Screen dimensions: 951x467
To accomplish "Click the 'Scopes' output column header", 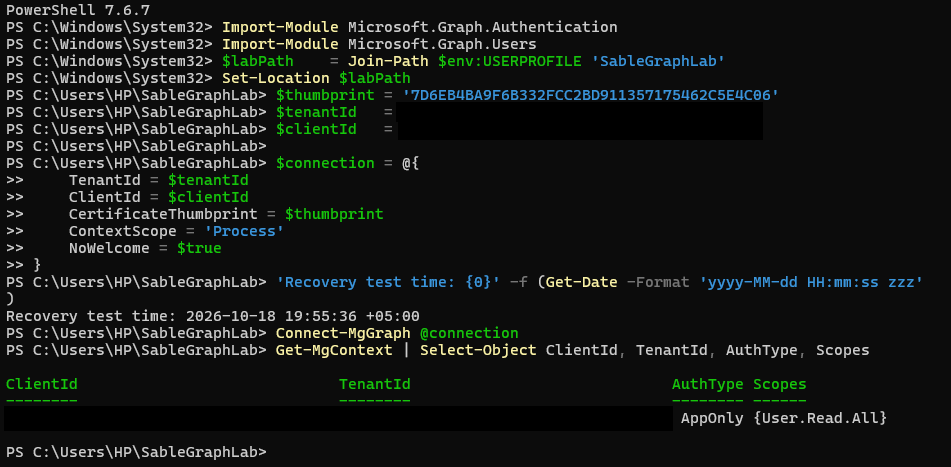I will (x=780, y=384).
